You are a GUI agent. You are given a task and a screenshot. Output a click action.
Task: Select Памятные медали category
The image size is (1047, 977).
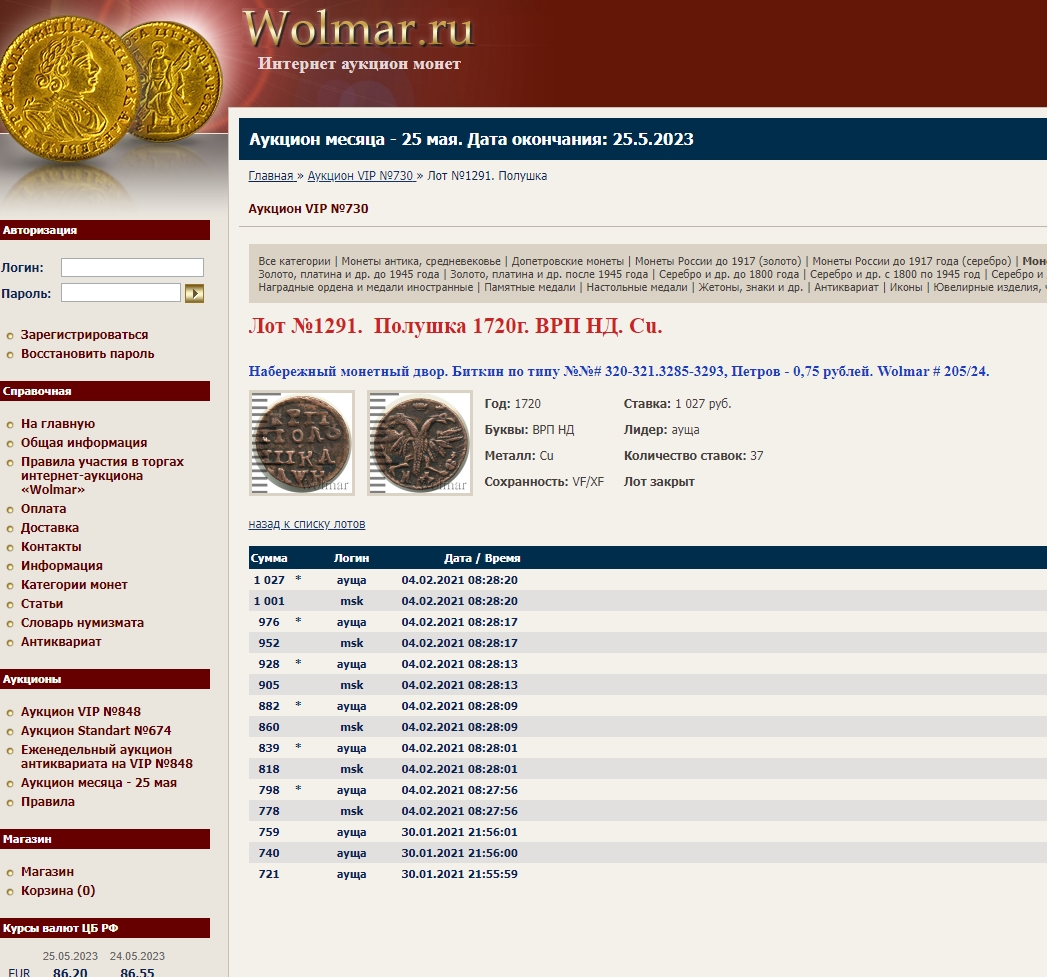530,287
